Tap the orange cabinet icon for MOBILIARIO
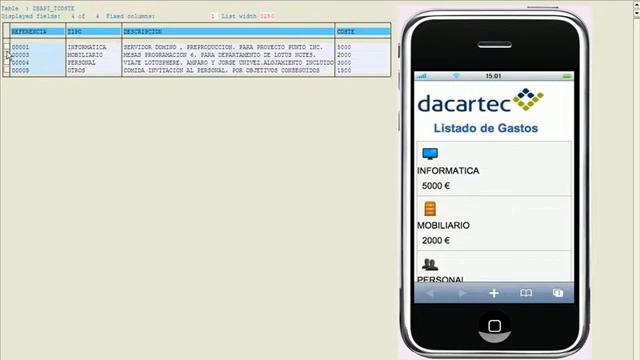Viewport: 640px width, 360px height. point(430,209)
